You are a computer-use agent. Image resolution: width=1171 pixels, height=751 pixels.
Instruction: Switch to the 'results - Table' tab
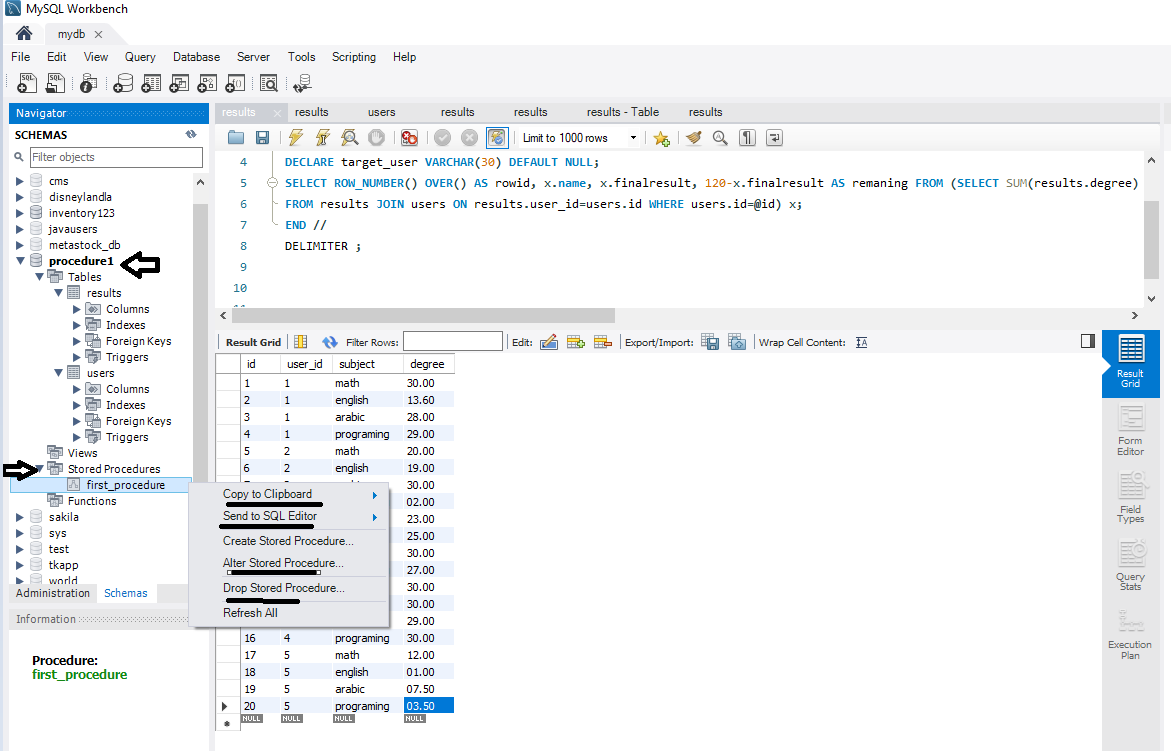point(622,112)
